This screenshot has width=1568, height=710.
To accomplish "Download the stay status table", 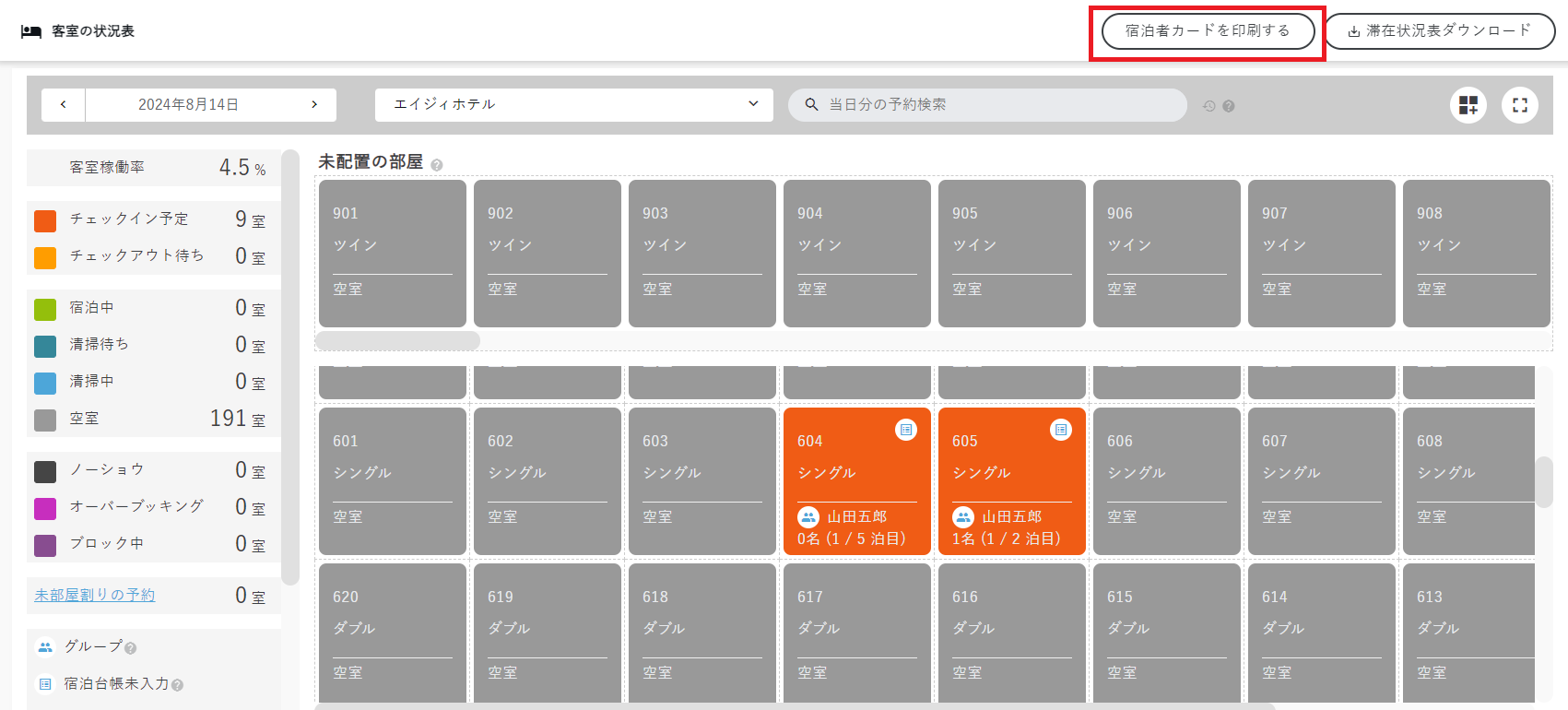I will tap(1439, 31).
